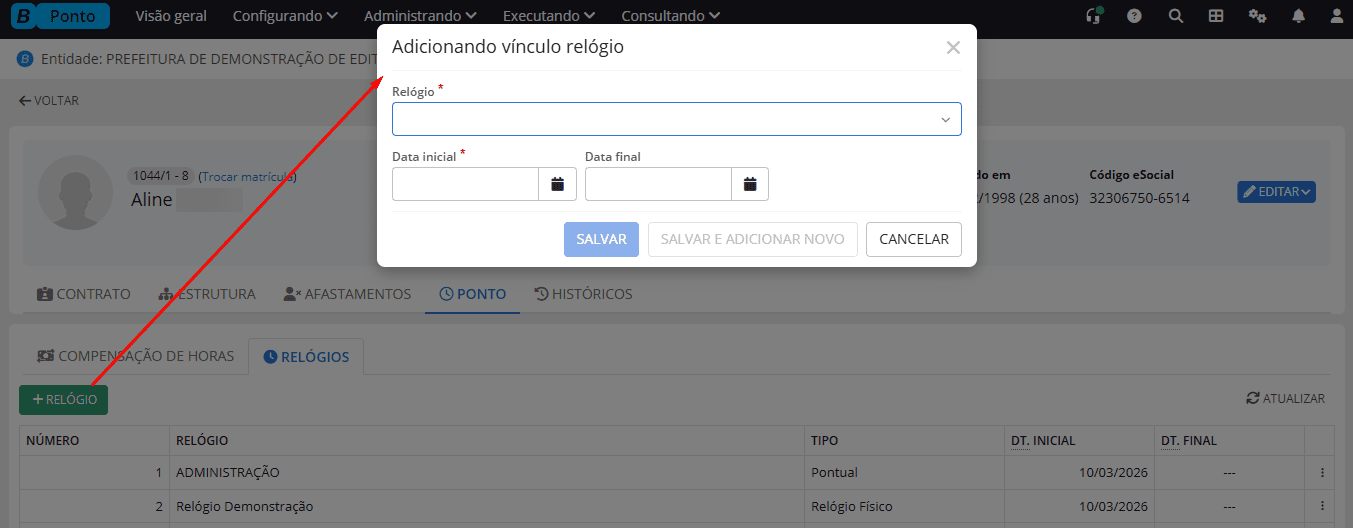This screenshot has width=1353, height=528.
Task: Click the 1044/1 - 8 matrícula badge
Action: coord(161,176)
